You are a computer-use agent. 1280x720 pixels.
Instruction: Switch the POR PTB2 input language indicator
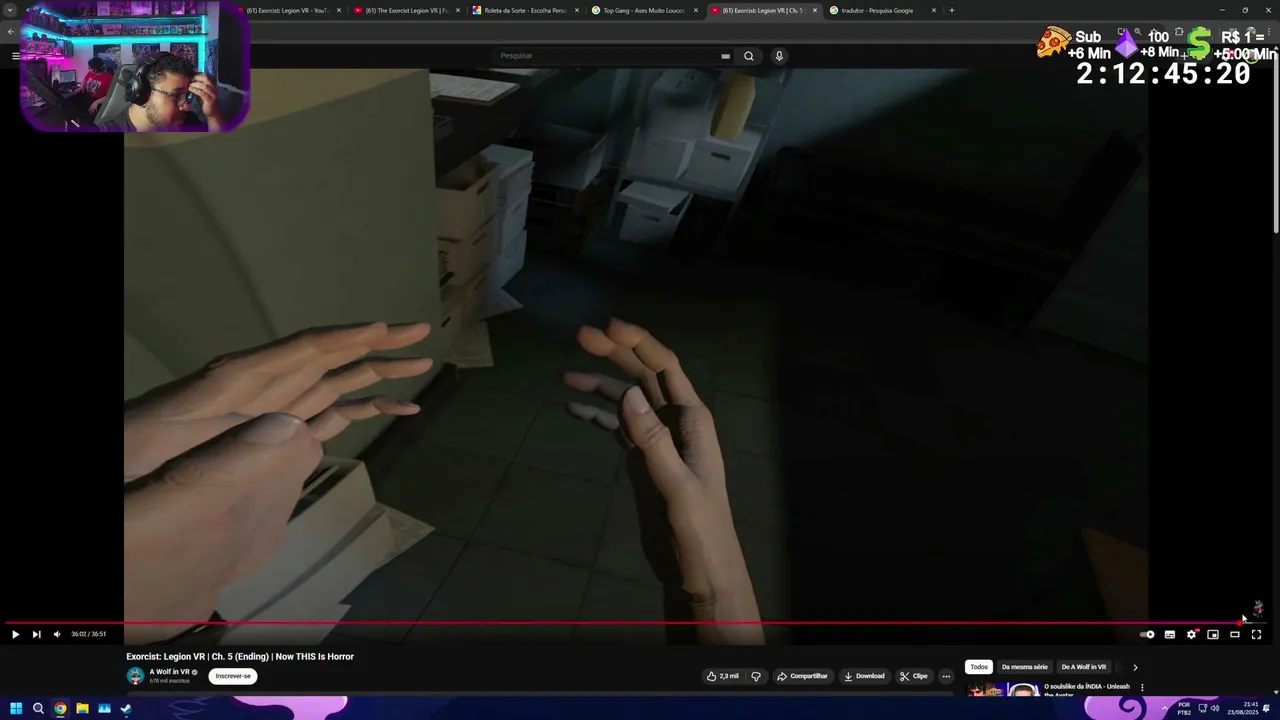[1184, 708]
